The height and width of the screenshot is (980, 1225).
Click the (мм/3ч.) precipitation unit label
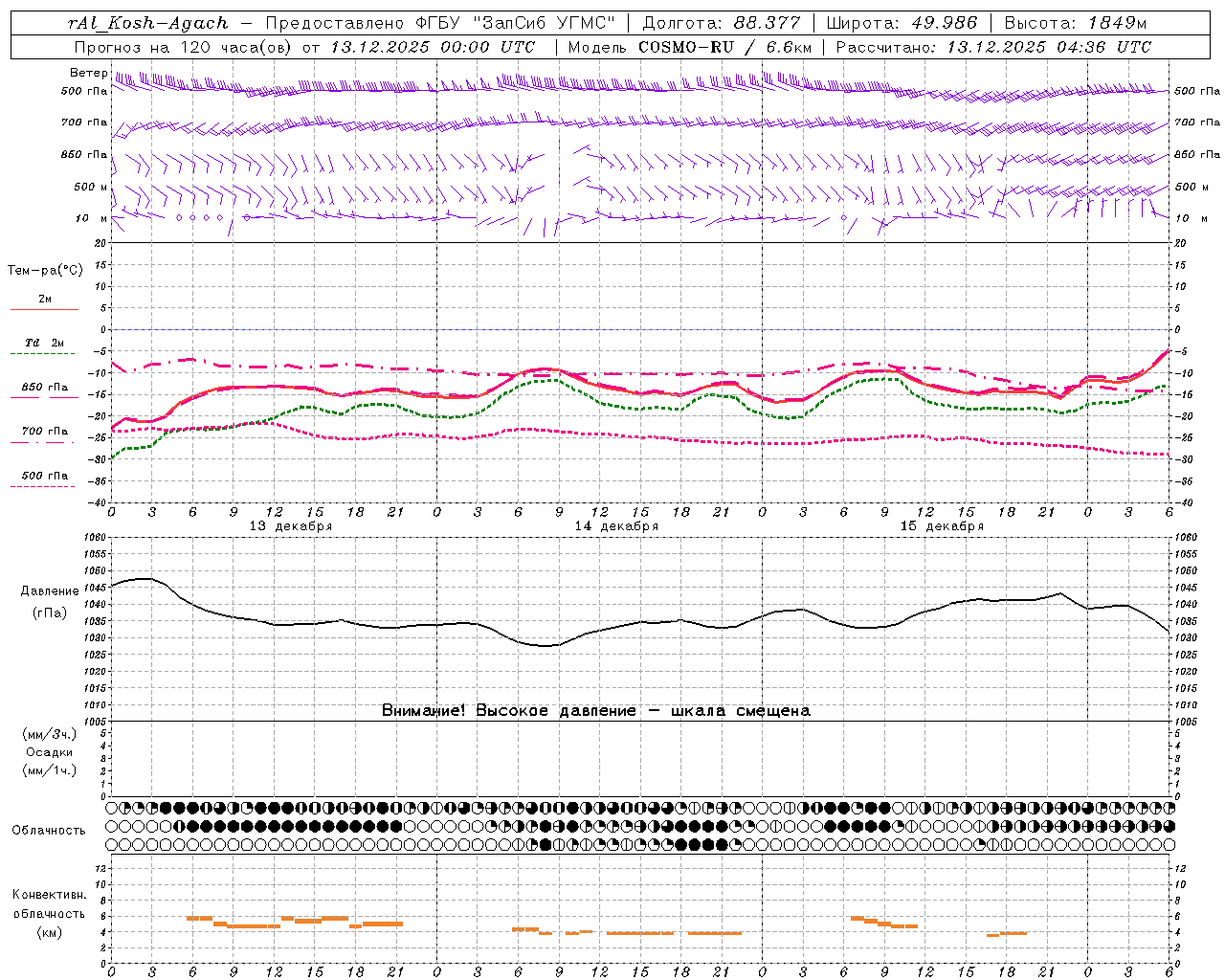coord(50,734)
